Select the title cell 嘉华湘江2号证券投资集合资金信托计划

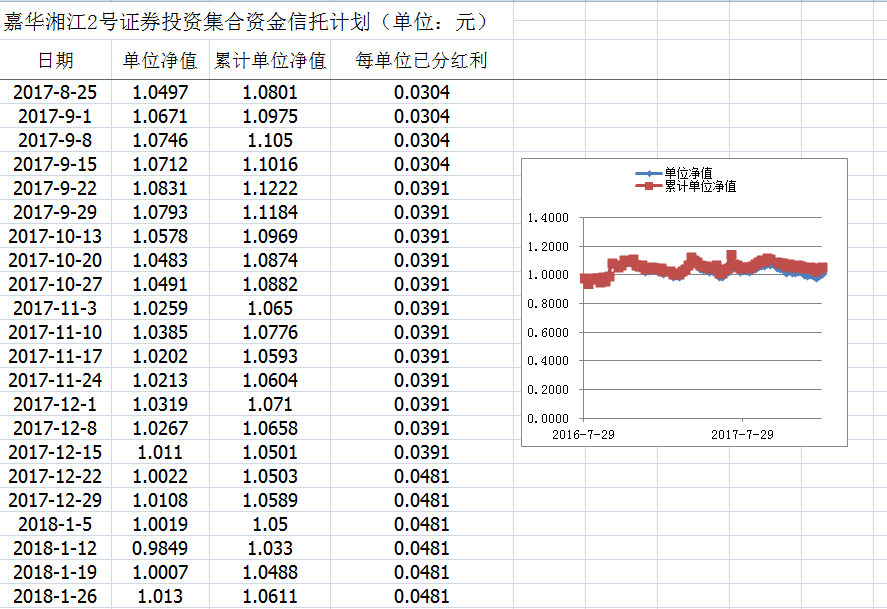click(x=245, y=22)
